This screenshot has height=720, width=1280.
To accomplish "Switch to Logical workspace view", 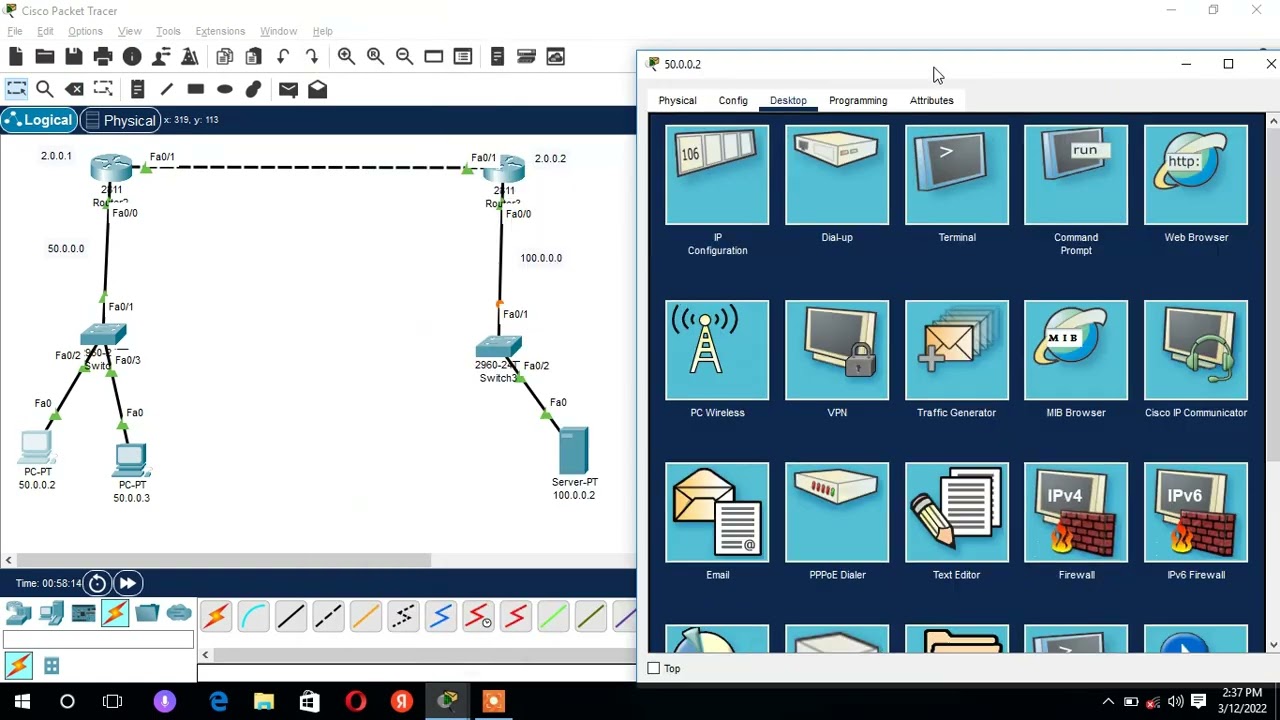I will coord(39,120).
